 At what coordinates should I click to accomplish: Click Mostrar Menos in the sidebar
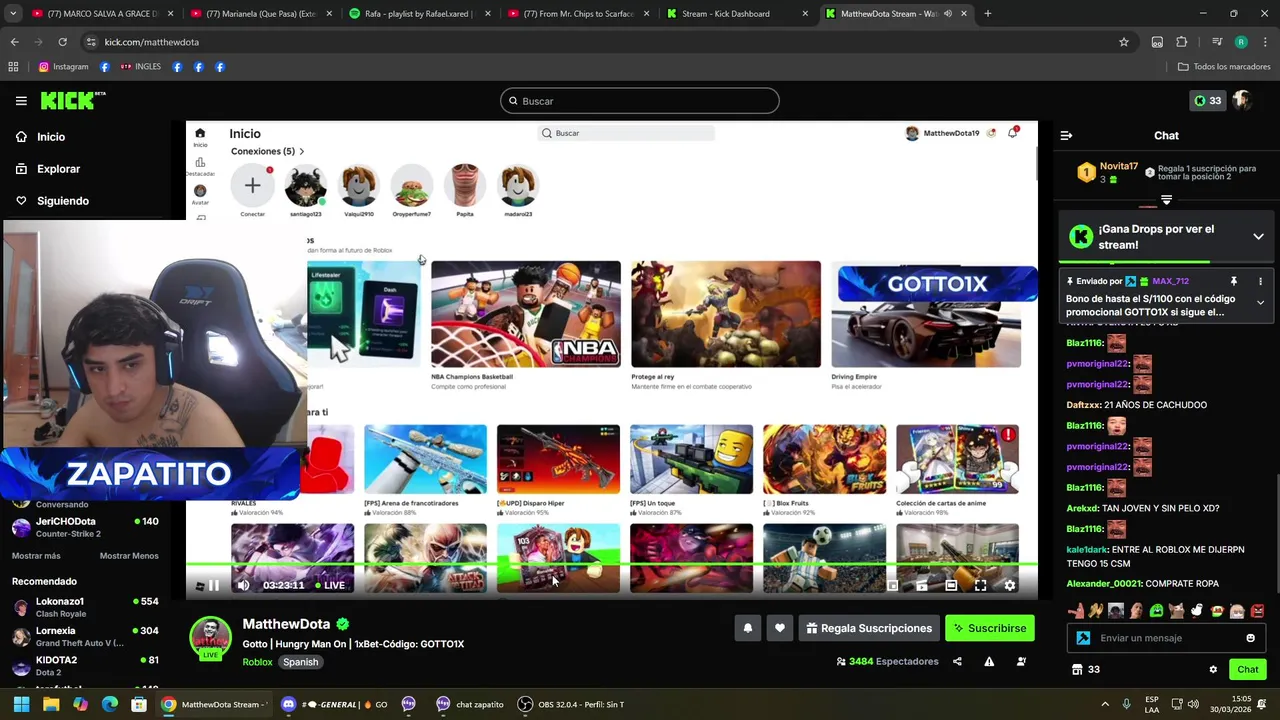coord(129,556)
